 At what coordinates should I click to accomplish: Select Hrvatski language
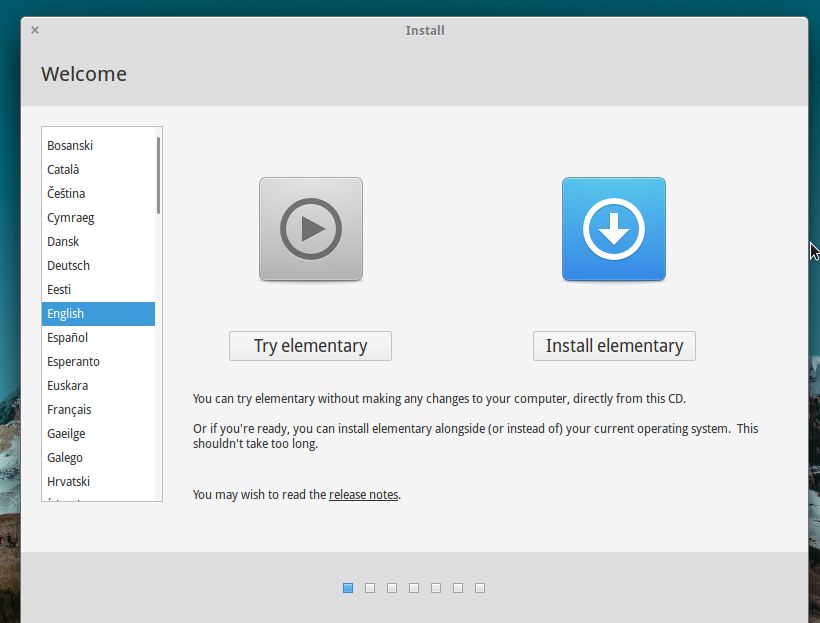click(98, 482)
